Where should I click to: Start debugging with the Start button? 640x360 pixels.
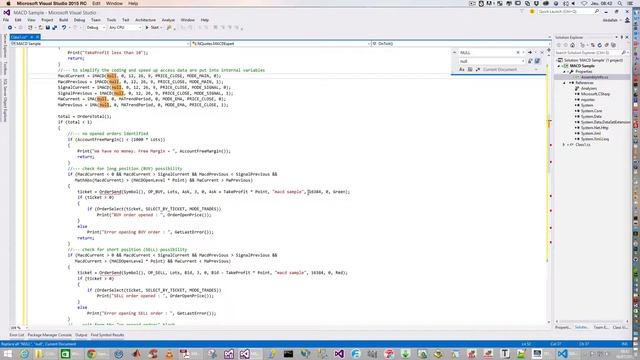click(x=152, y=27)
